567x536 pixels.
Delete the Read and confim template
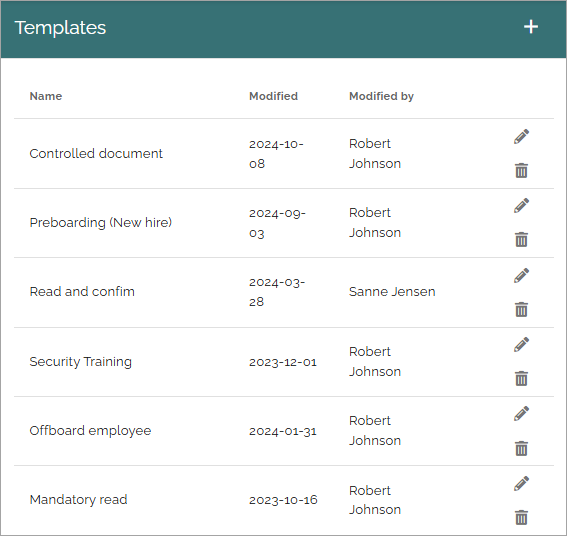521,310
